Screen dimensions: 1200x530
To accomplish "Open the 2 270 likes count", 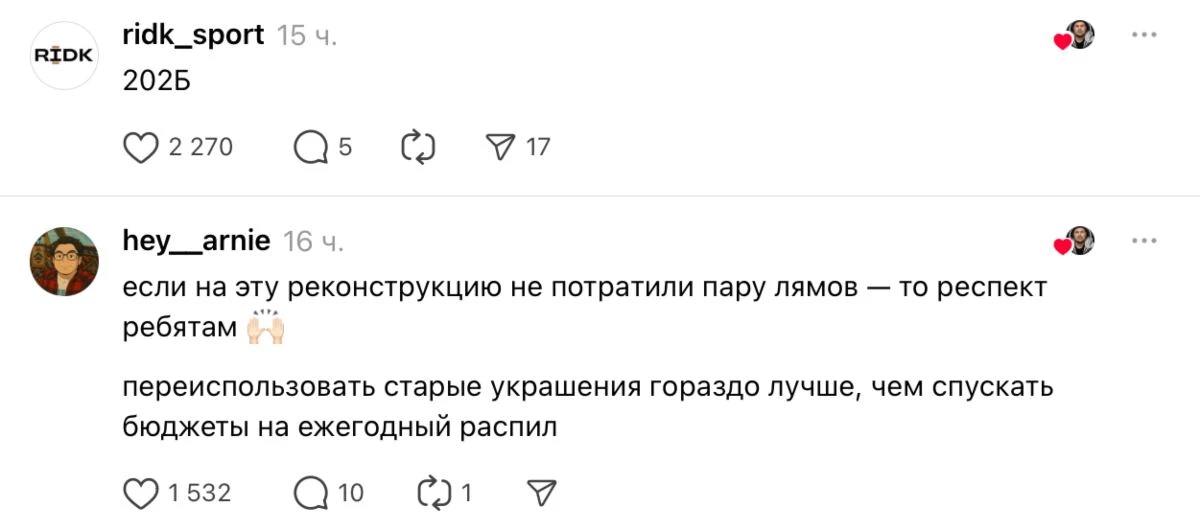I will [x=200, y=148].
